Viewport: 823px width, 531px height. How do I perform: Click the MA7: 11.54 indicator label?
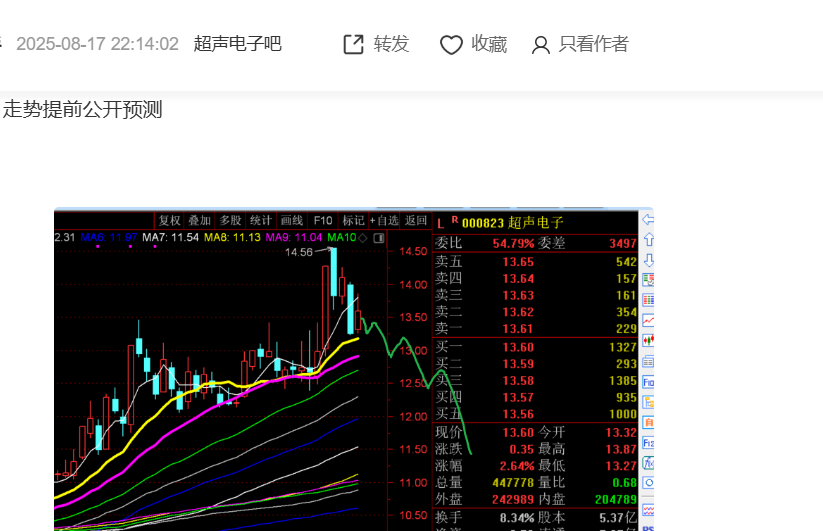[x=171, y=238]
